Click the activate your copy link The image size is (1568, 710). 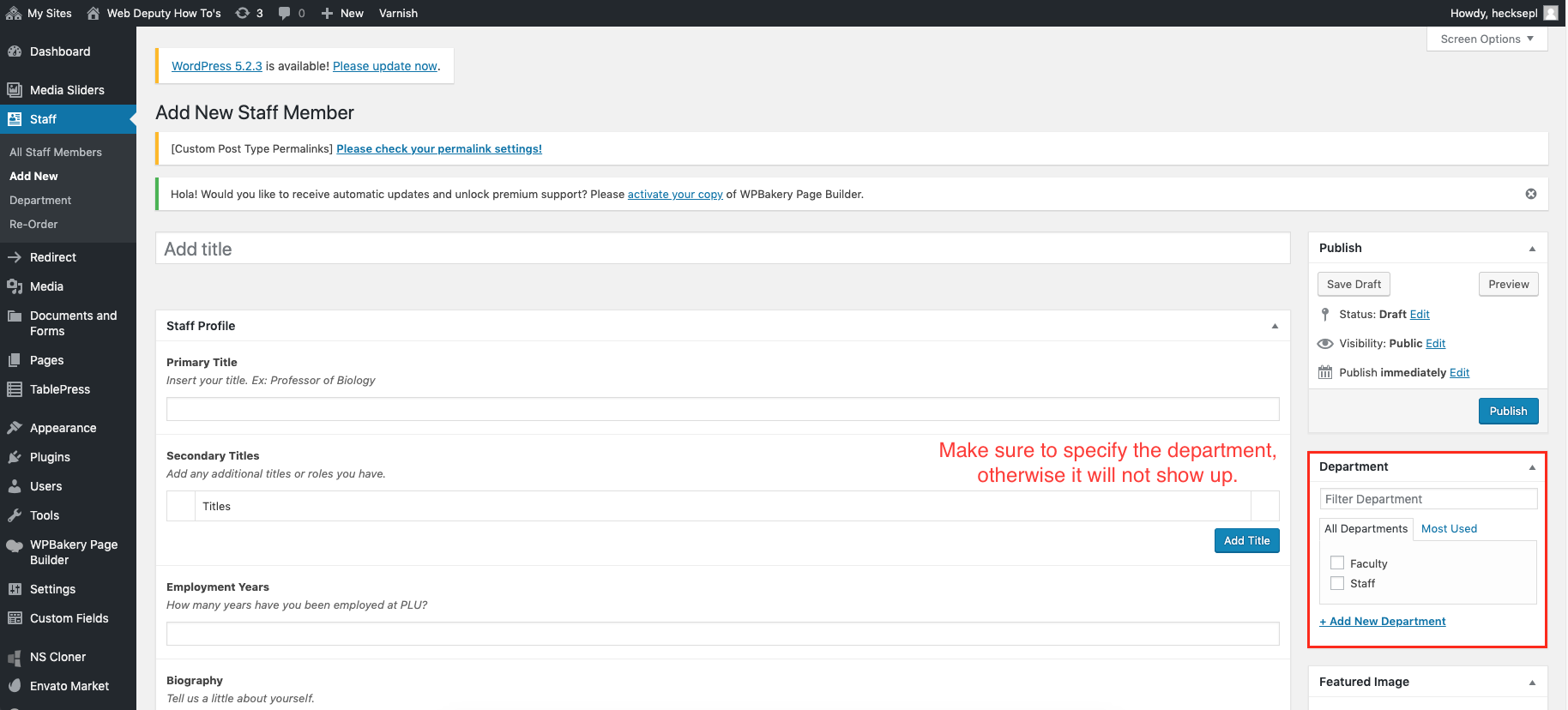click(675, 195)
